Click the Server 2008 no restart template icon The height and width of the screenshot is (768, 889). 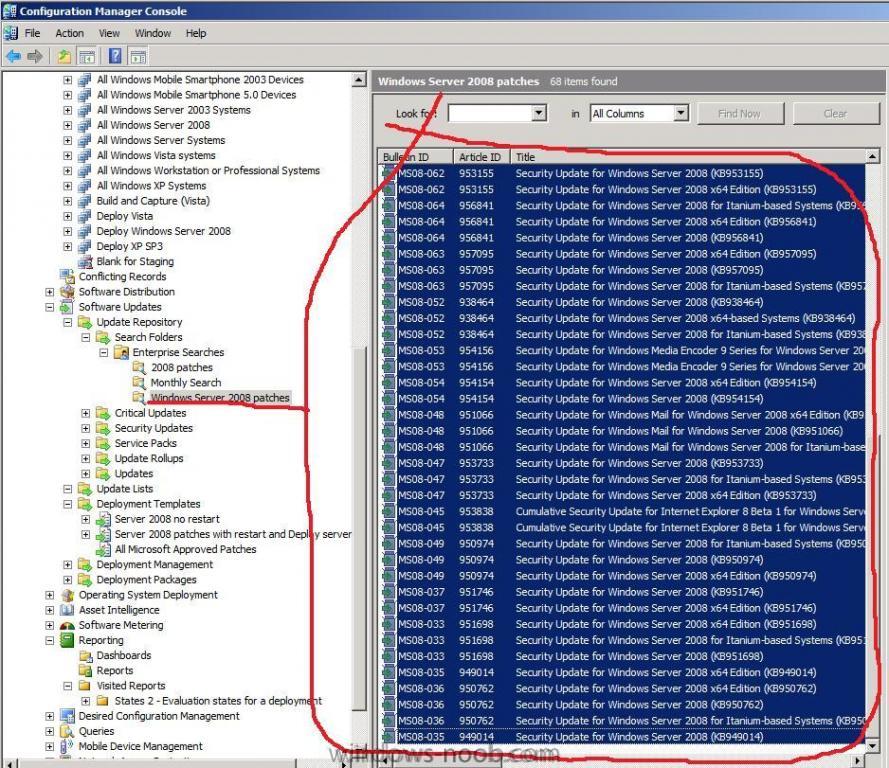tap(103, 519)
